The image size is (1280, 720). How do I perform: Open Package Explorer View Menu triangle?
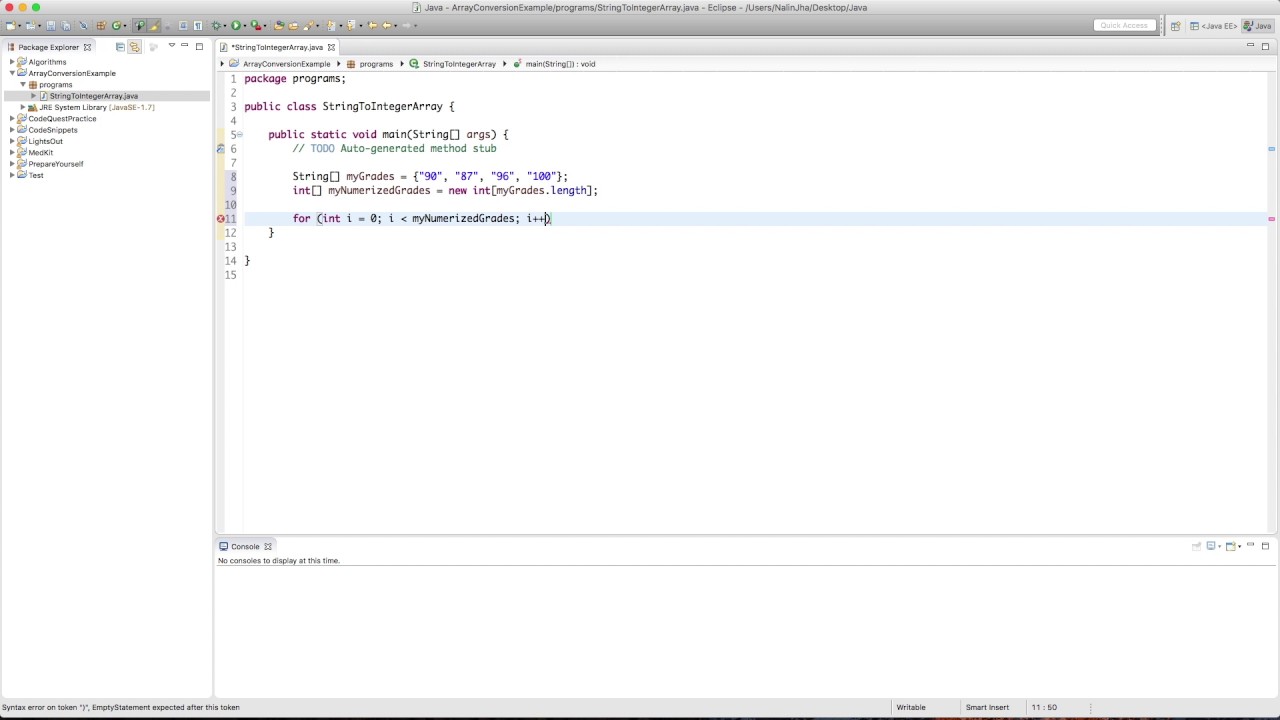171,46
